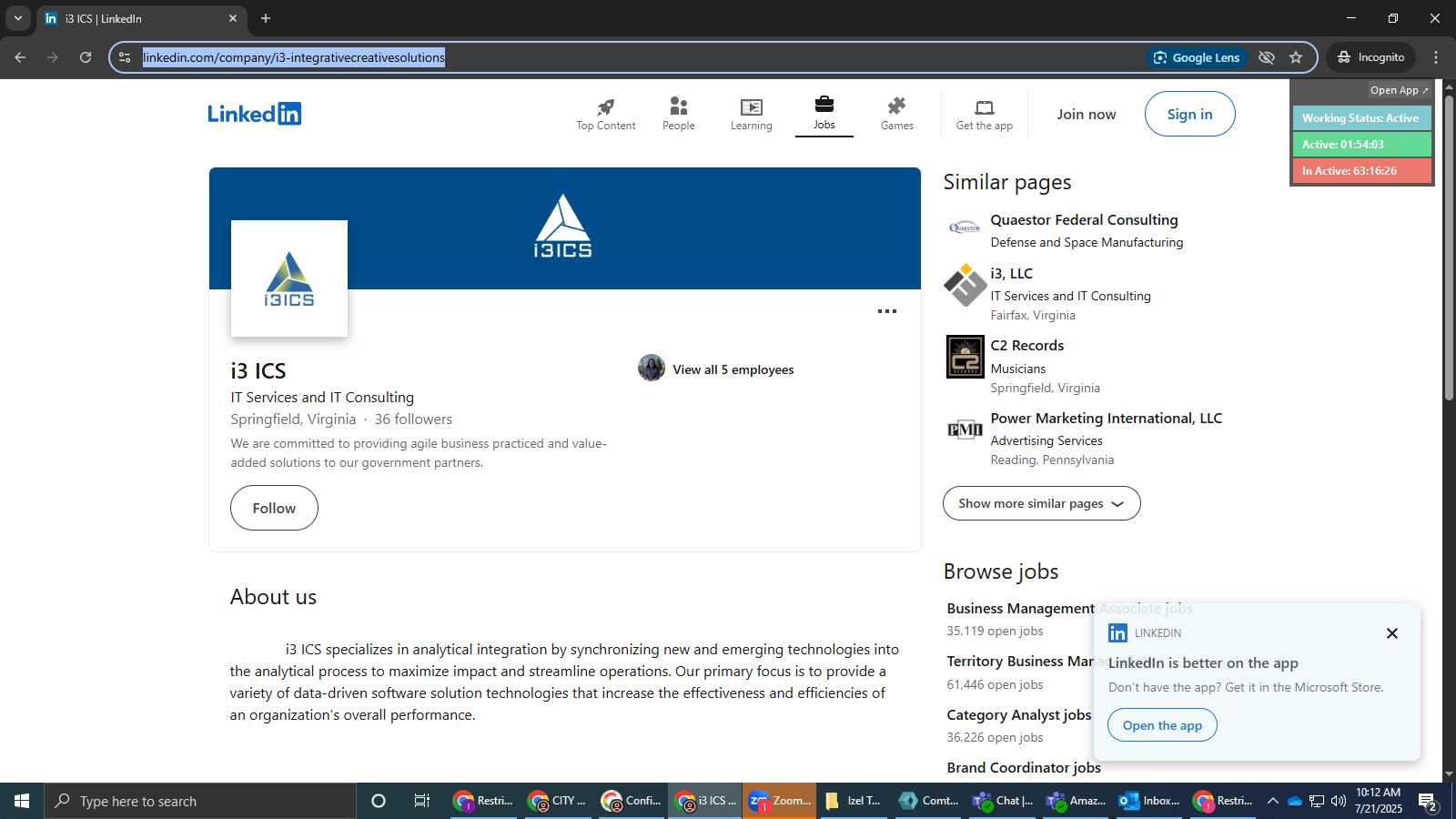Click the Working Status: Active indicator

point(1361,118)
